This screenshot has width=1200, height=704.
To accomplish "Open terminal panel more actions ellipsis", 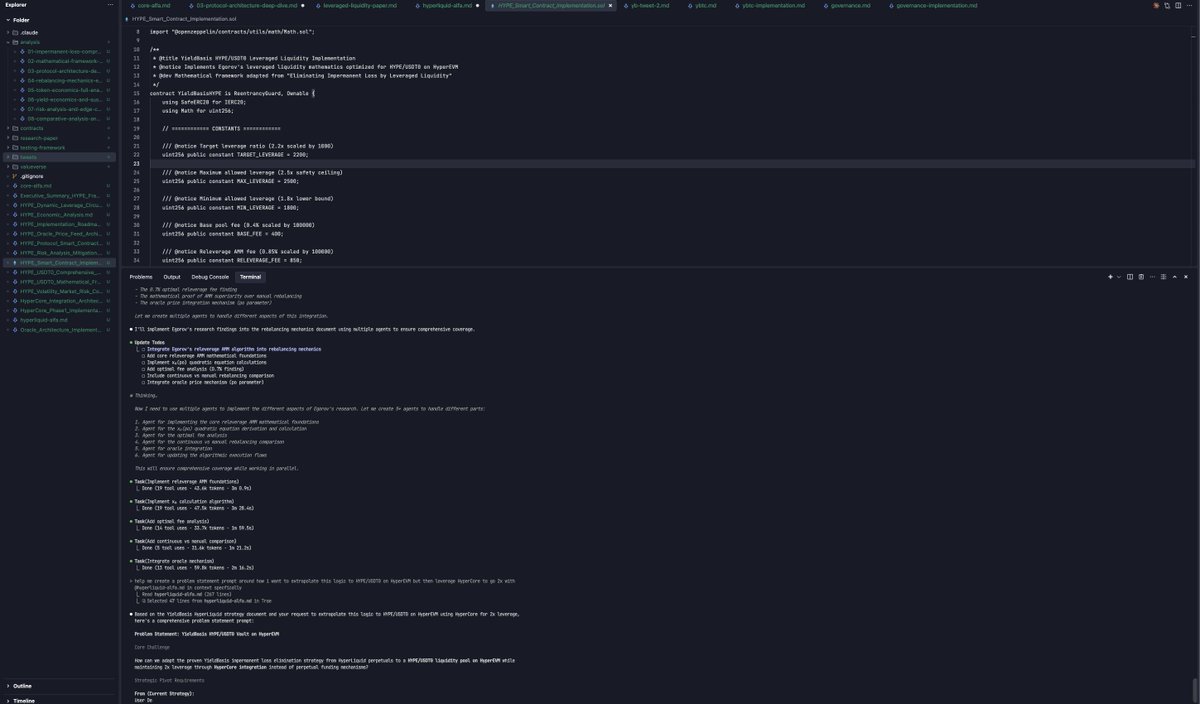I will (1152, 277).
